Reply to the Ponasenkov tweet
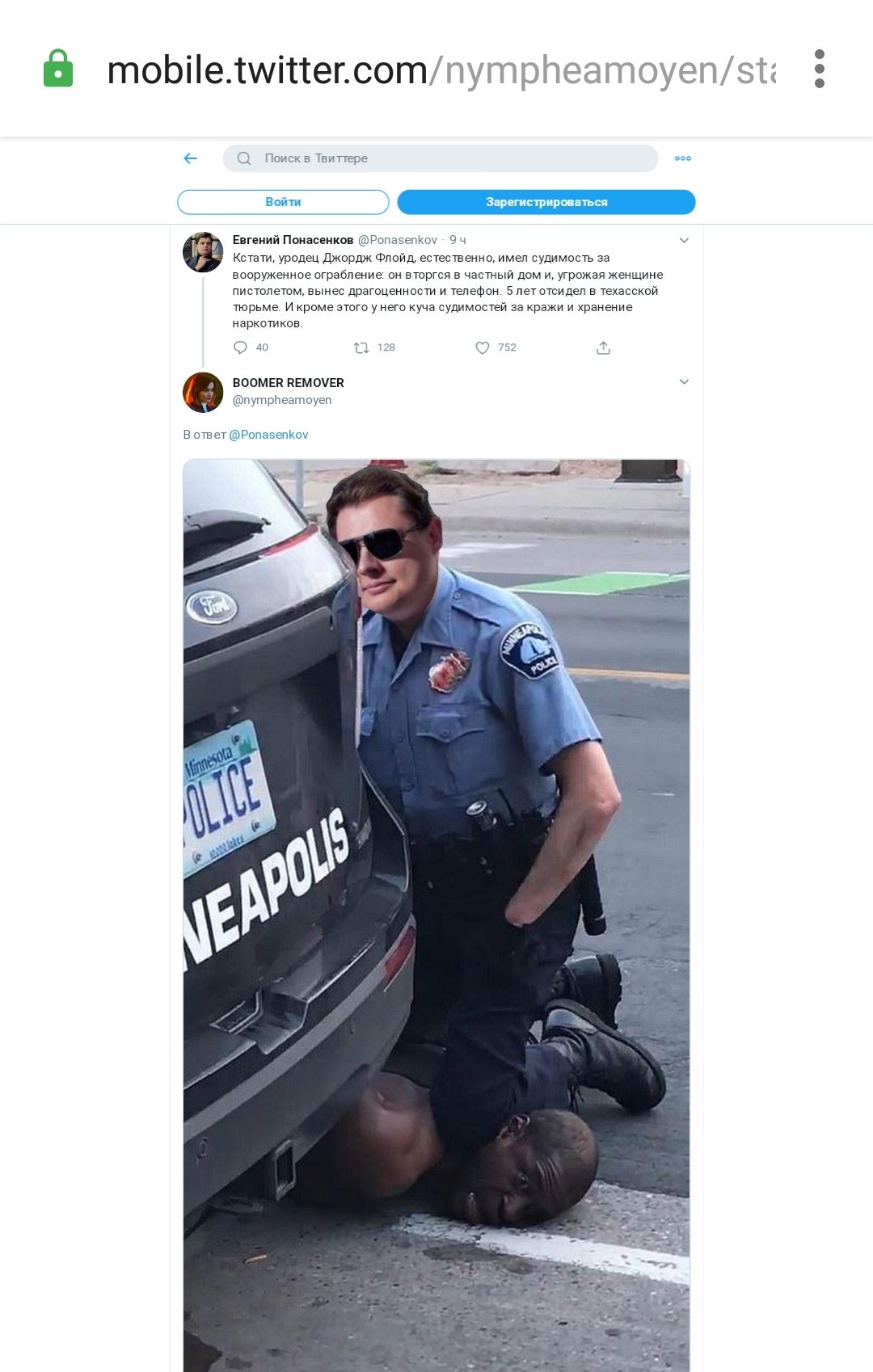The height and width of the screenshot is (1372, 873). tap(240, 347)
